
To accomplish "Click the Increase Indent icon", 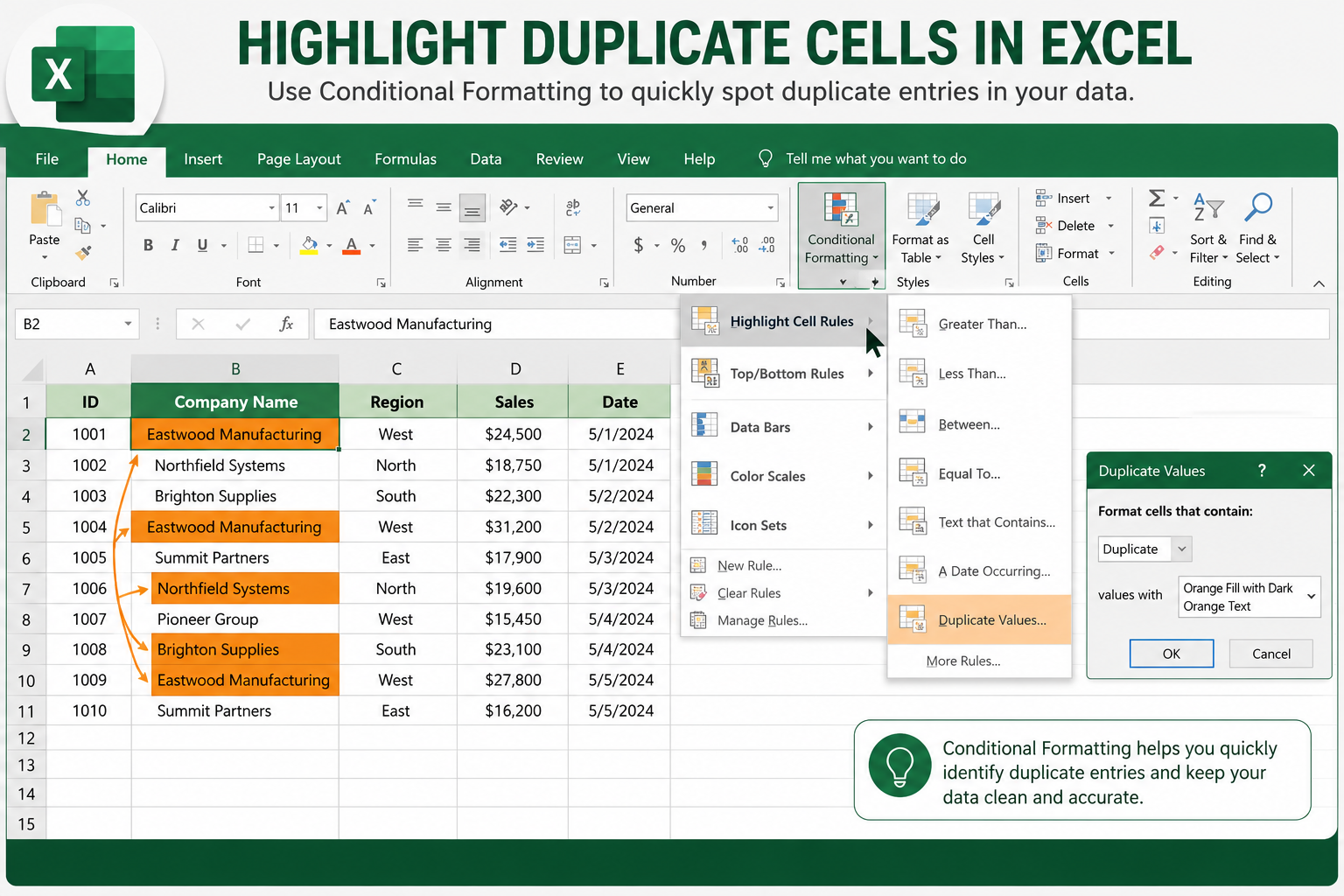I will [x=535, y=245].
